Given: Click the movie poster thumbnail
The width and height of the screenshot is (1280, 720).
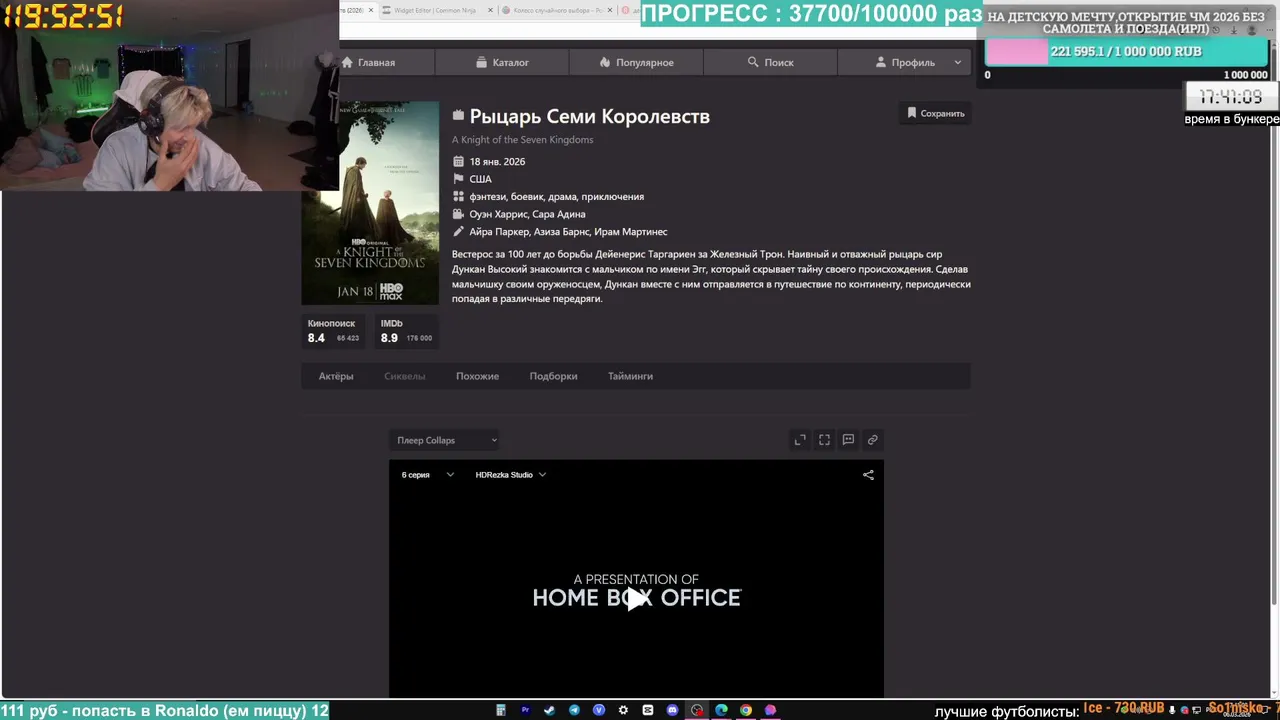Looking at the screenshot, I should point(370,203).
